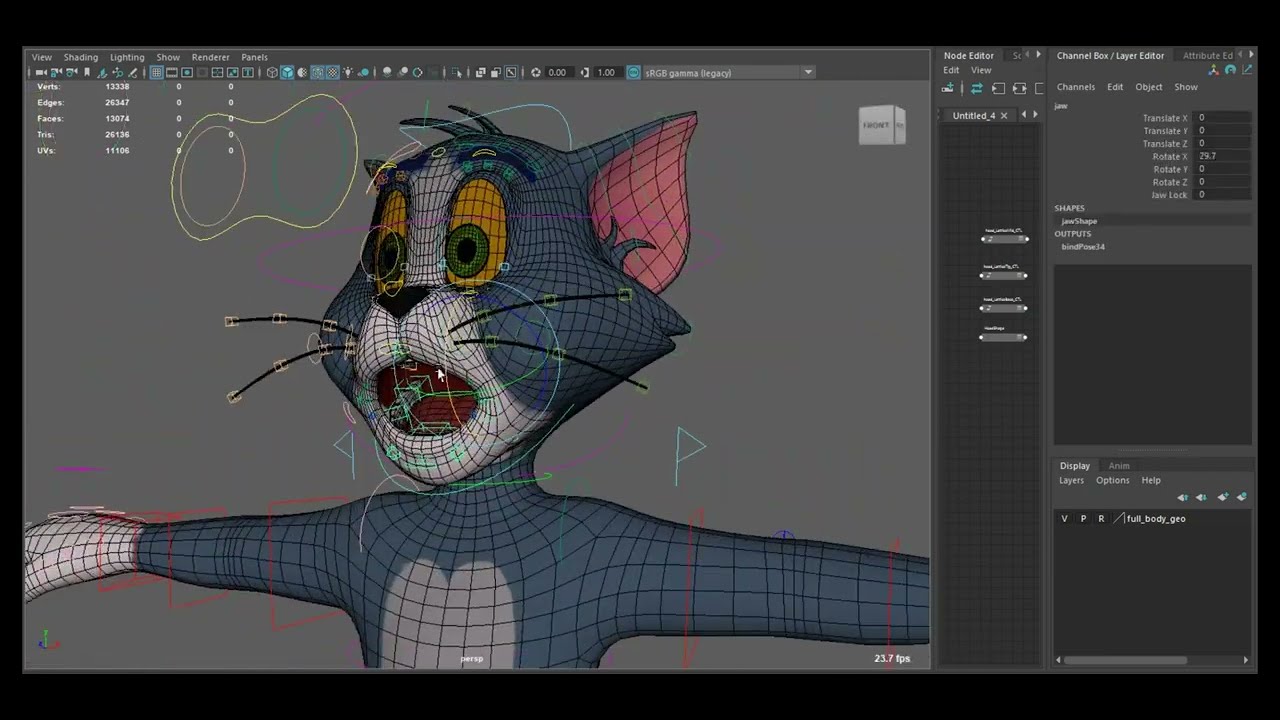Switch to the Attribute Editor tab

tap(1208, 56)
